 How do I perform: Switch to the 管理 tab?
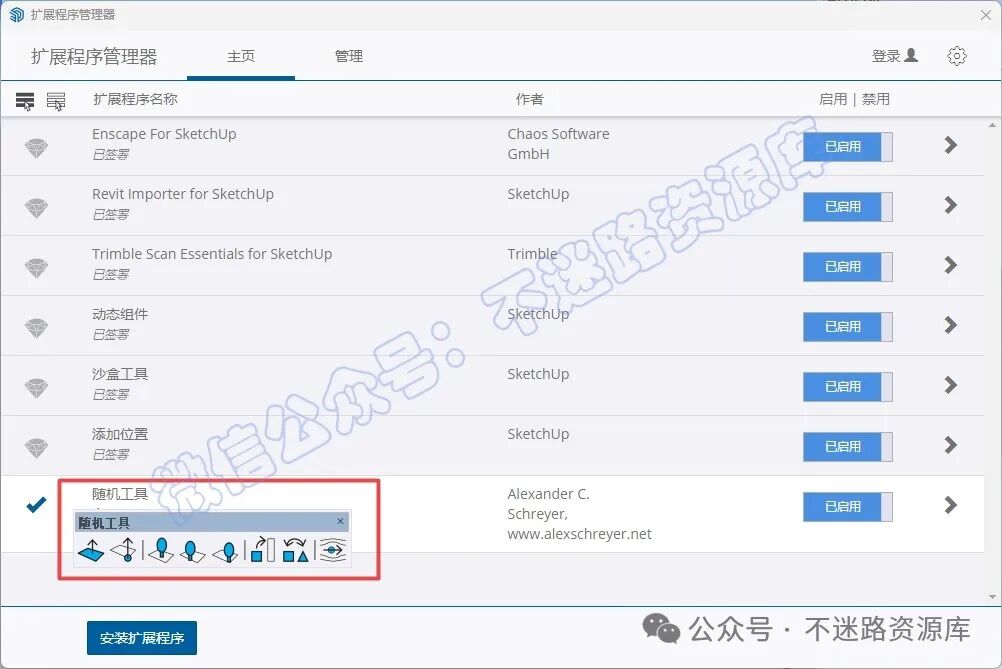tap(349, 56)
